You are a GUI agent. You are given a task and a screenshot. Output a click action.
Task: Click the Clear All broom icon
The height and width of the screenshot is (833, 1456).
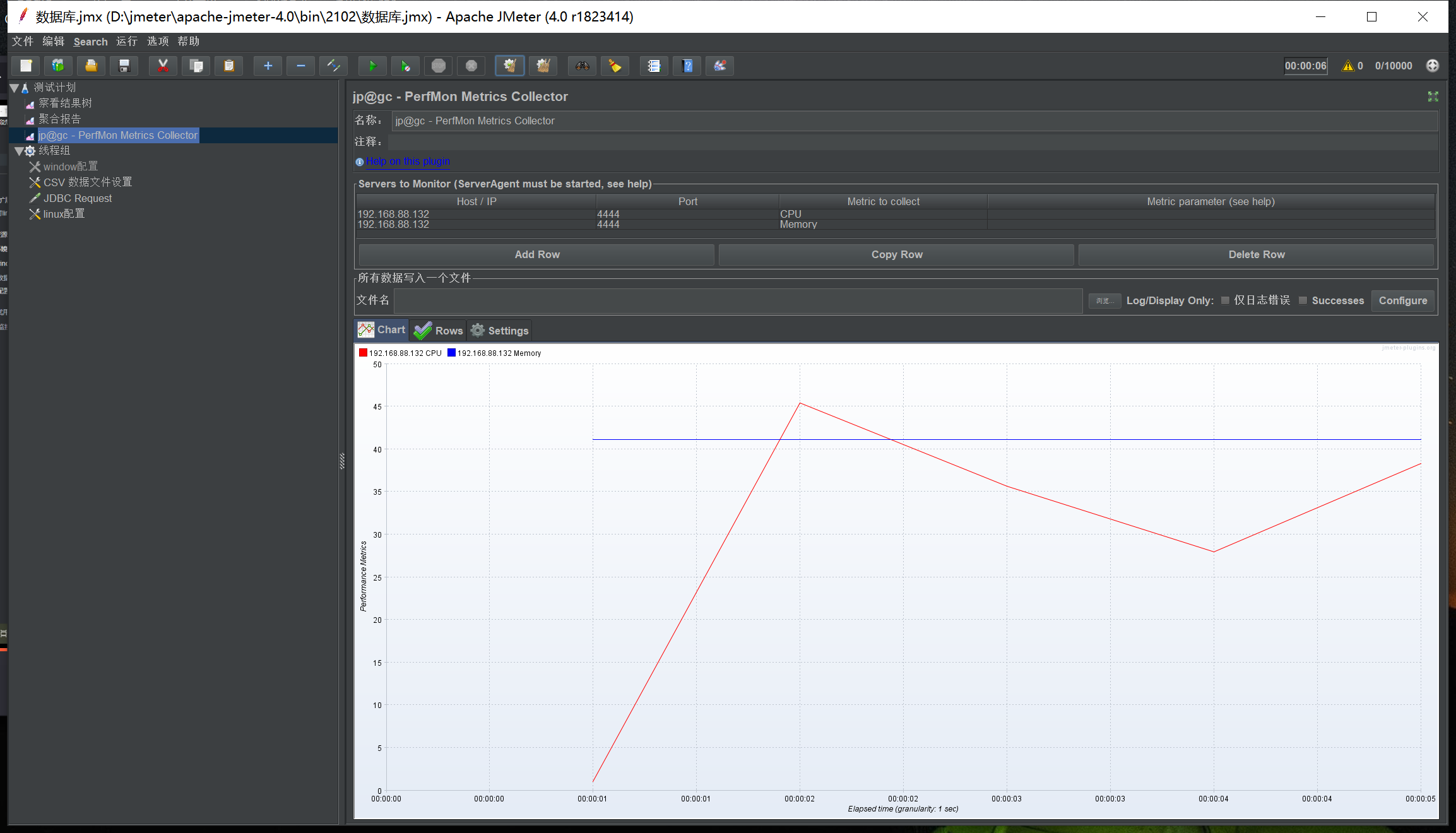pos(543,66)
